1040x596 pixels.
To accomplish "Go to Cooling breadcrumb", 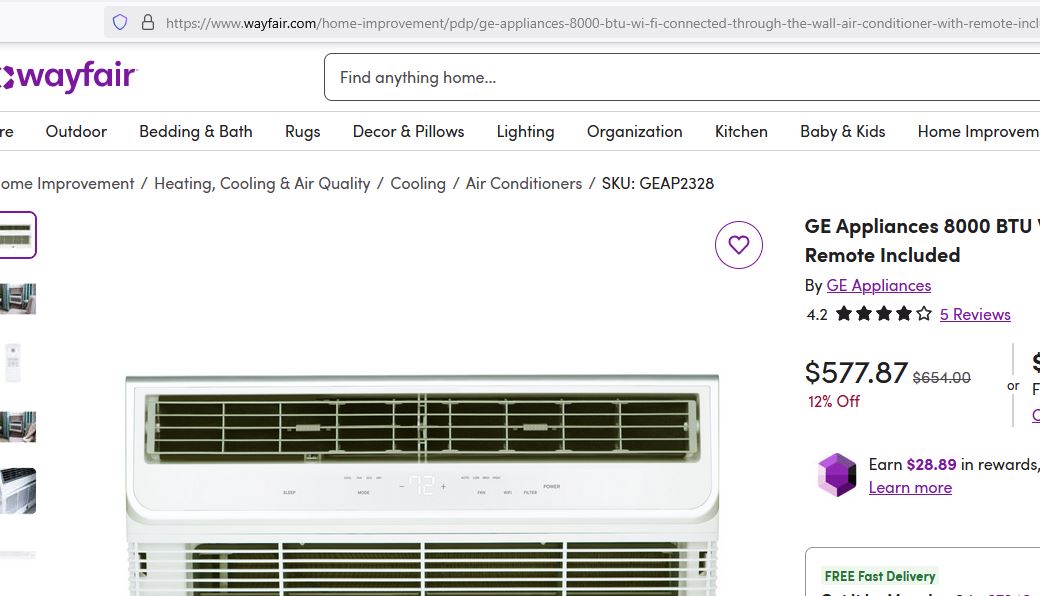I will pyautogui.click(x=418, y=184).
